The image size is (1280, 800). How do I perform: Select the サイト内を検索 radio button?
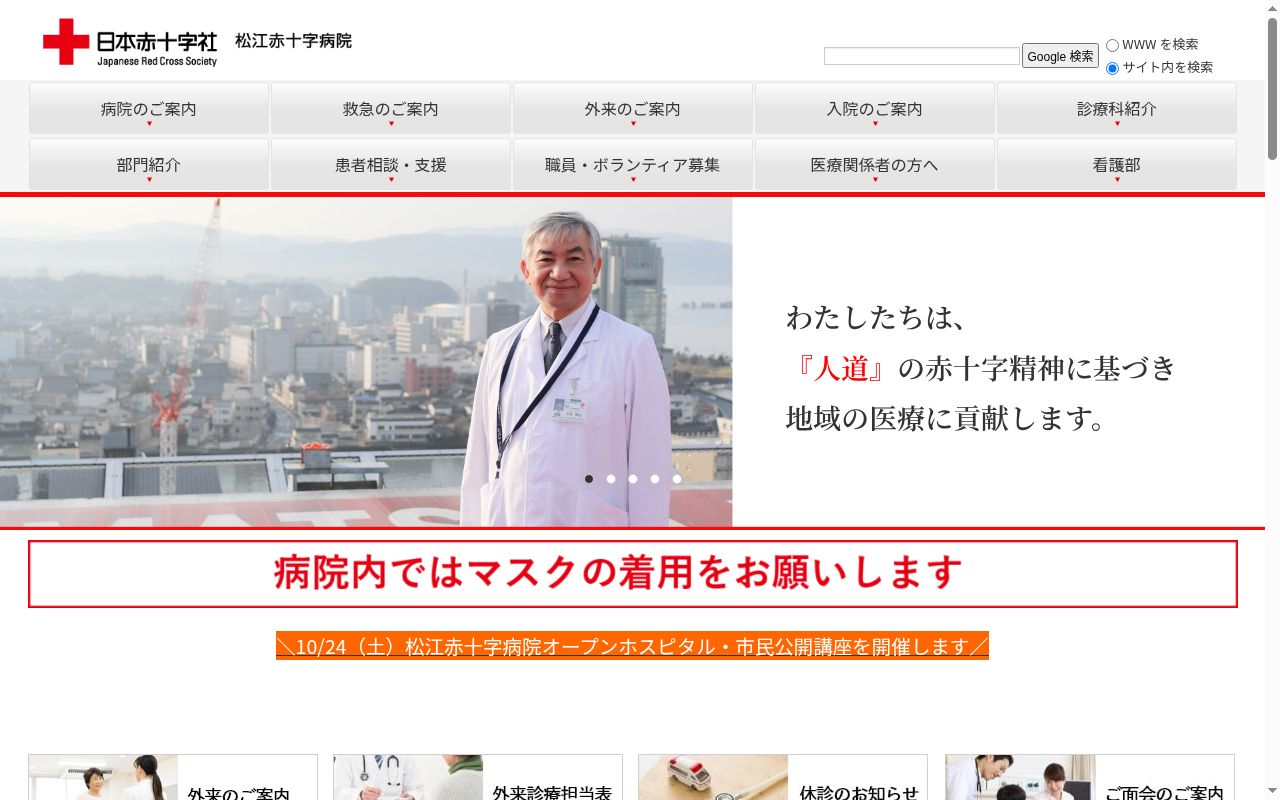tap(1112, 68)
